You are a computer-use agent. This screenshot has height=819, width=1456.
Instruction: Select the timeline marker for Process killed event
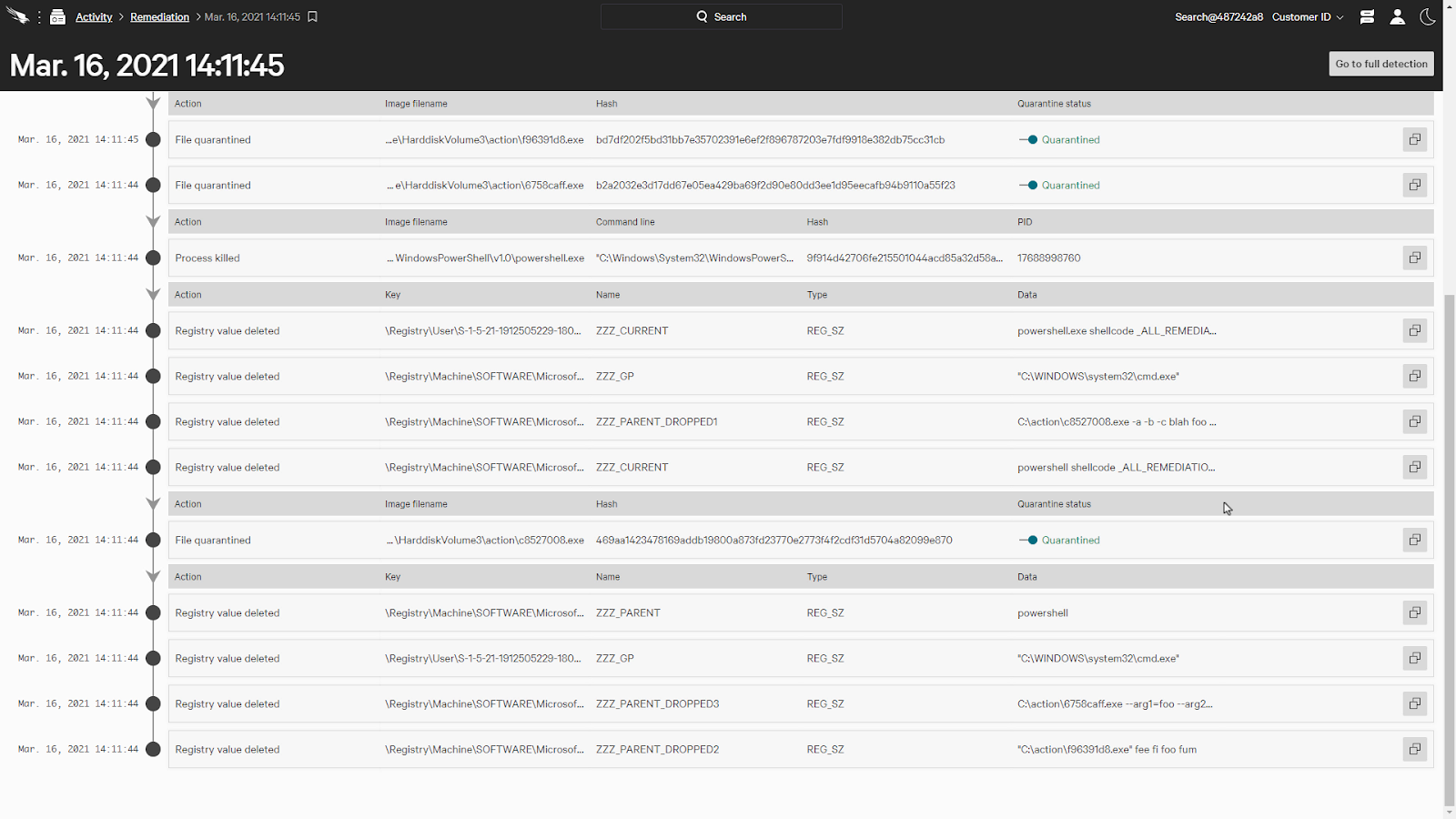(x=153, y=258)
